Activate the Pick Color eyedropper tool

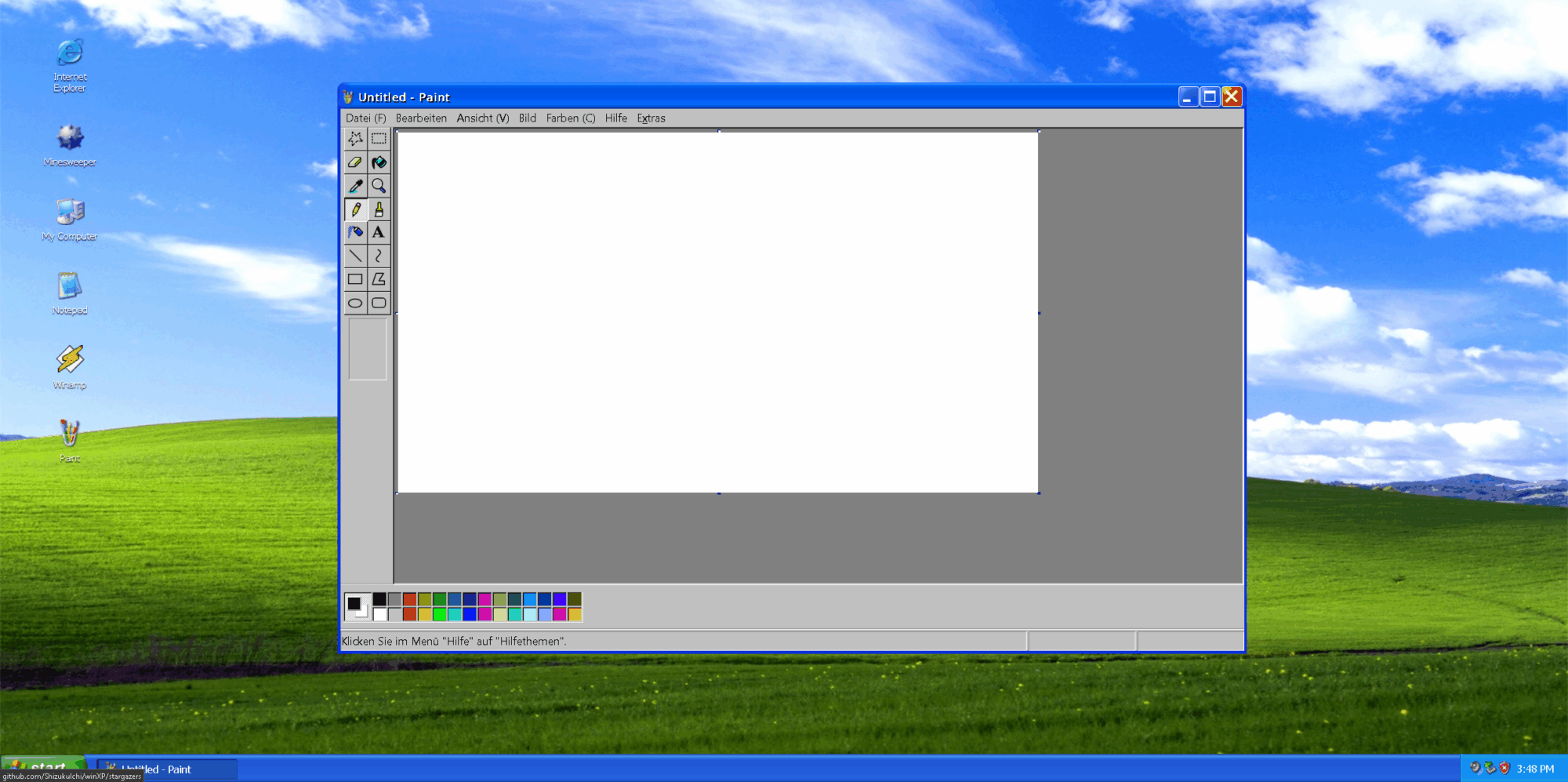[355, 186]
